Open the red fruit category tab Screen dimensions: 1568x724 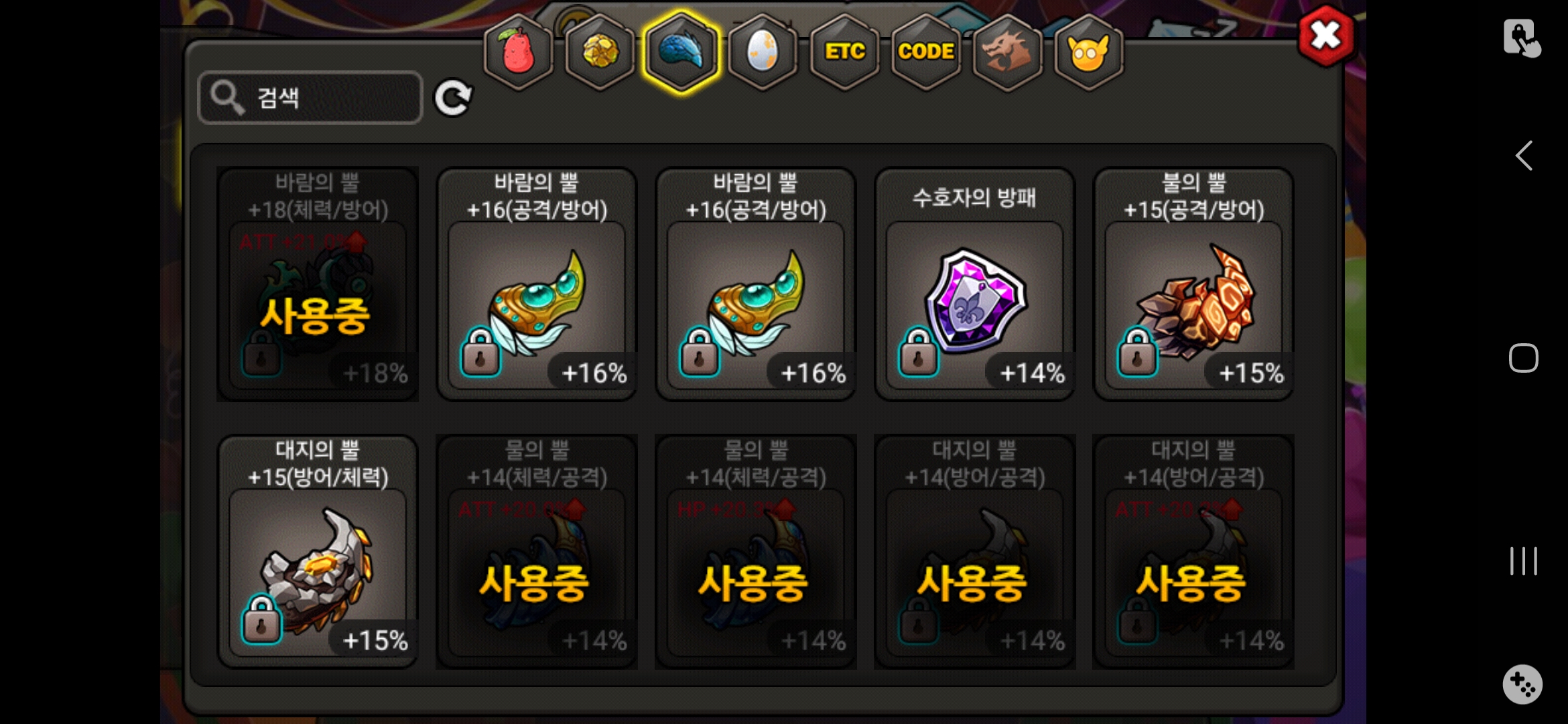click(518, 52)
